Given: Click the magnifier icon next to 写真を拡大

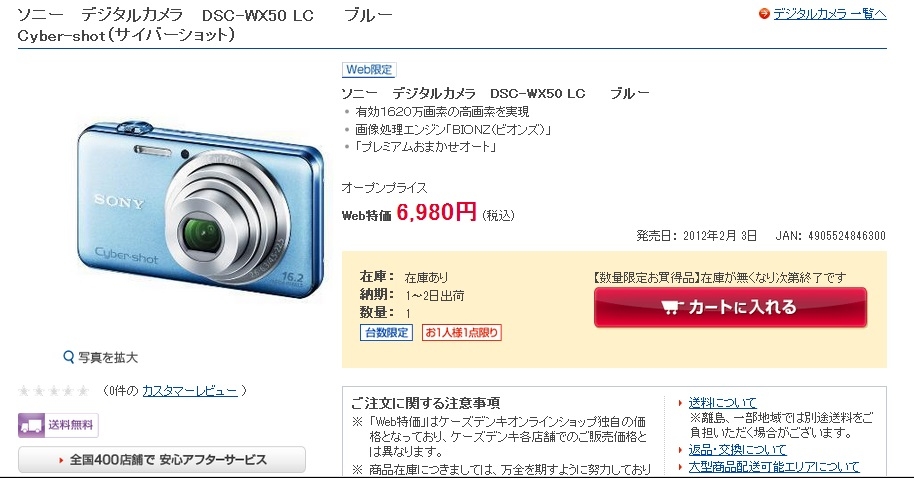Looking at the screenshot, I should [69, 357].
